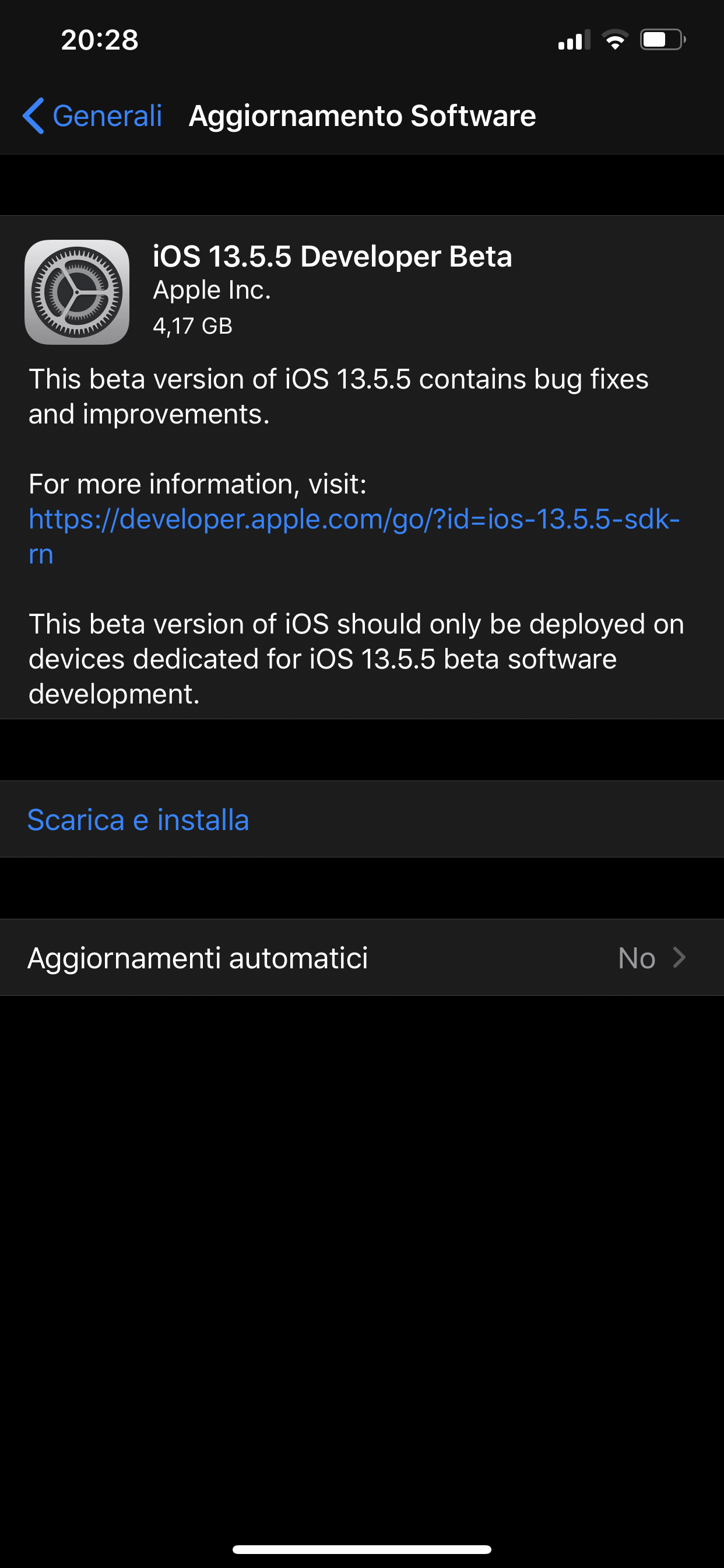Viewport: 724px width, 1568px height.
Task: Tap the iOS 13.5.5 Developer Beta heading
Action: pos(332,256)
